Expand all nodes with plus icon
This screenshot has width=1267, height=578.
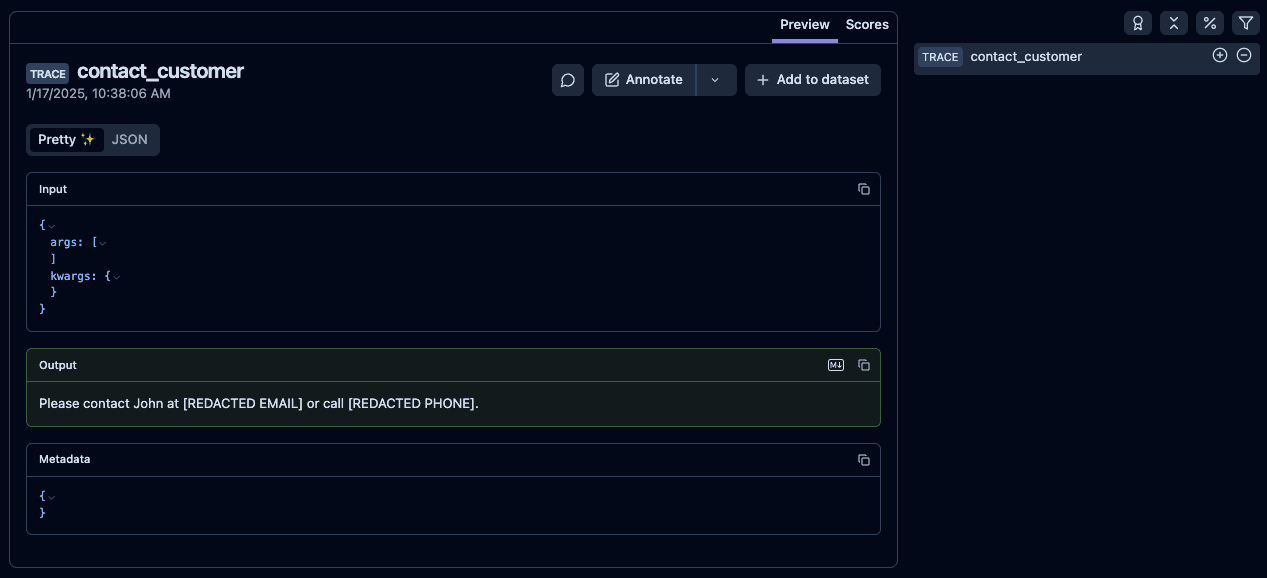pos(1220,55)
